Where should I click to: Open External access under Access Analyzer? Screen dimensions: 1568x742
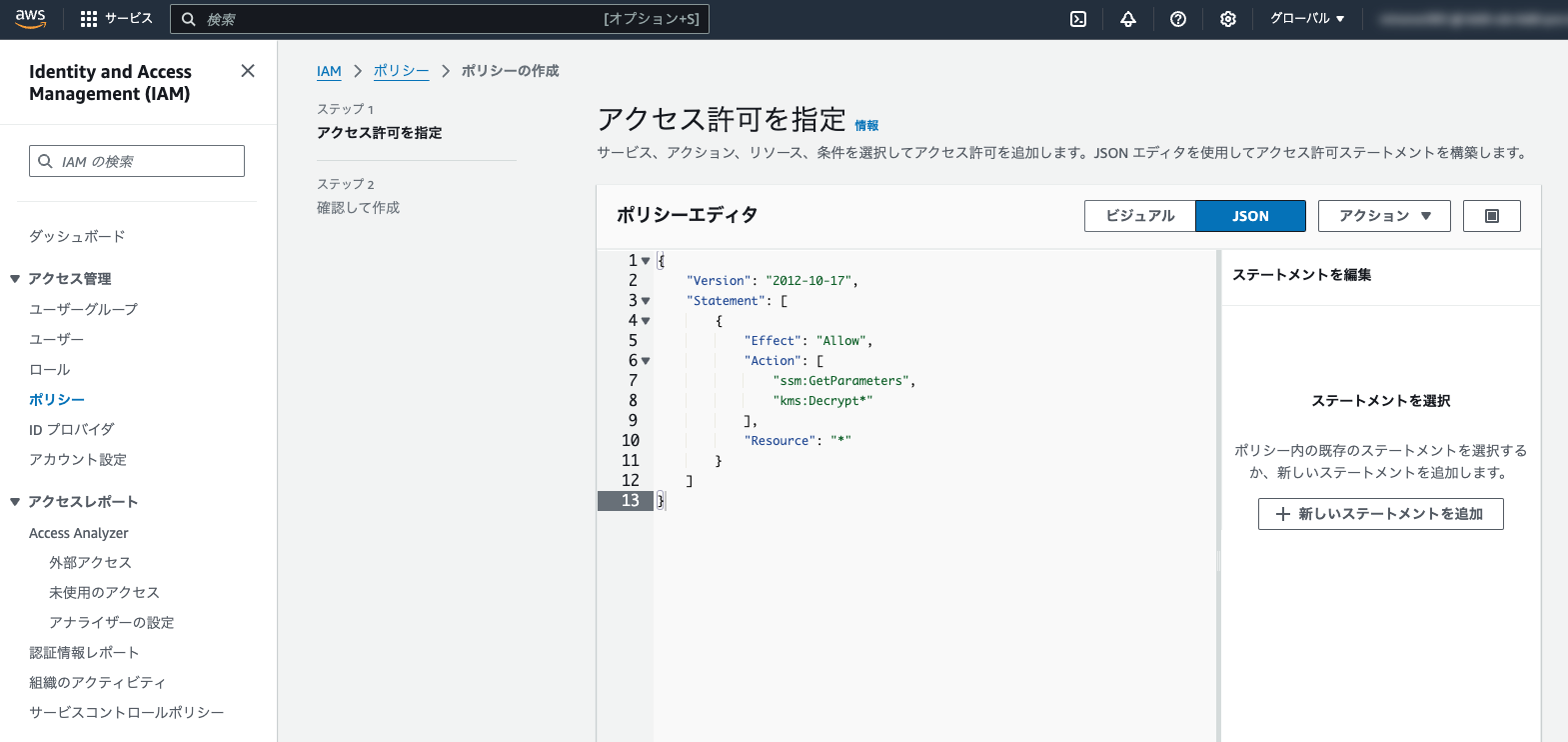90,563
